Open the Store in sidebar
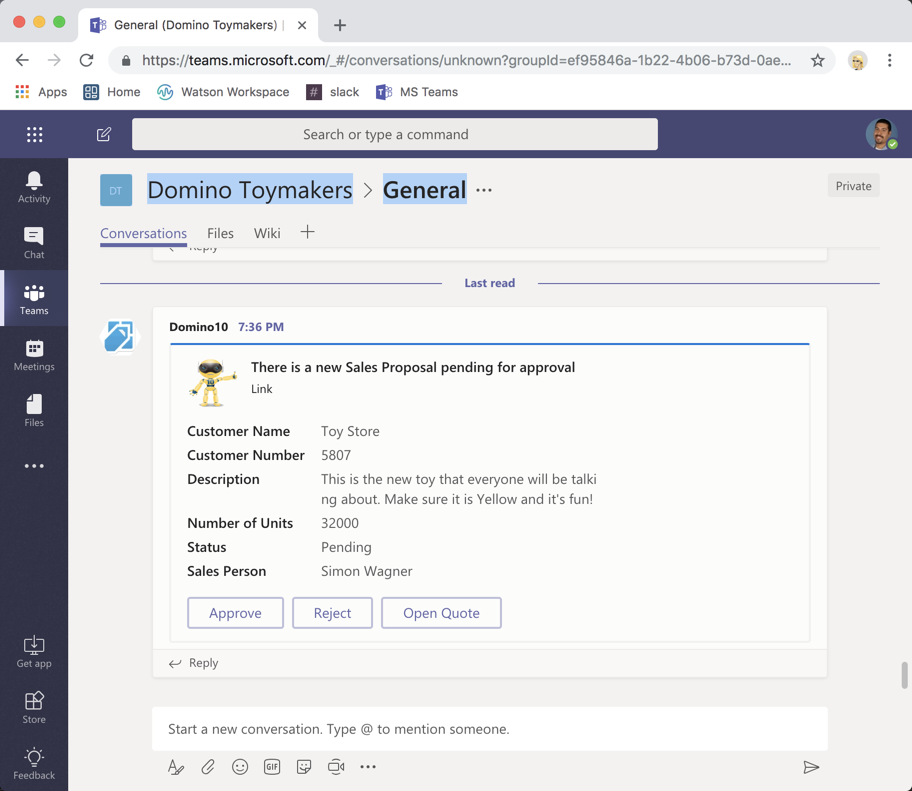The height and width of the screenshot is (791, 912). coord(34,707)
